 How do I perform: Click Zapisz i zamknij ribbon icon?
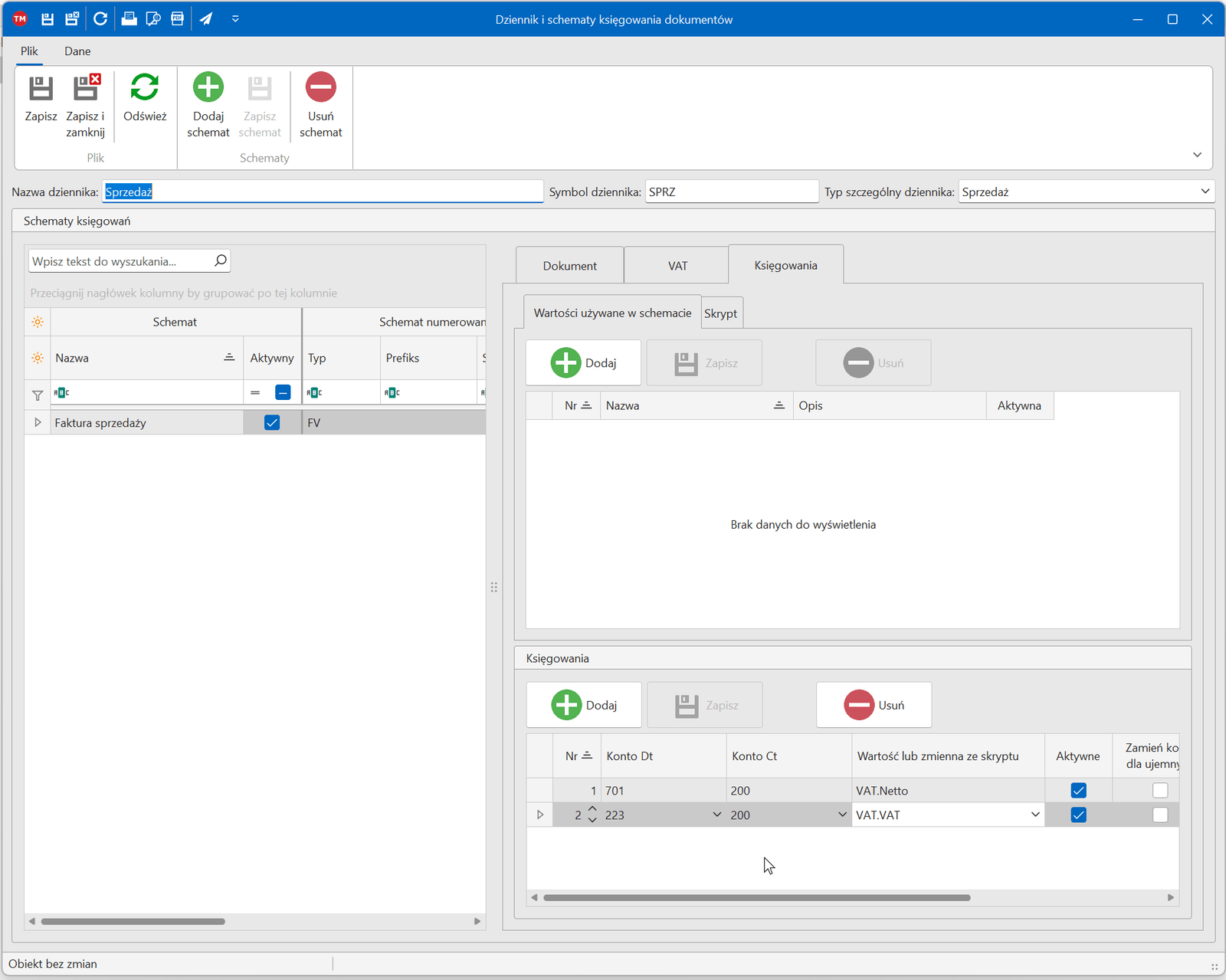pyautogui.click(x=85, y=89)
